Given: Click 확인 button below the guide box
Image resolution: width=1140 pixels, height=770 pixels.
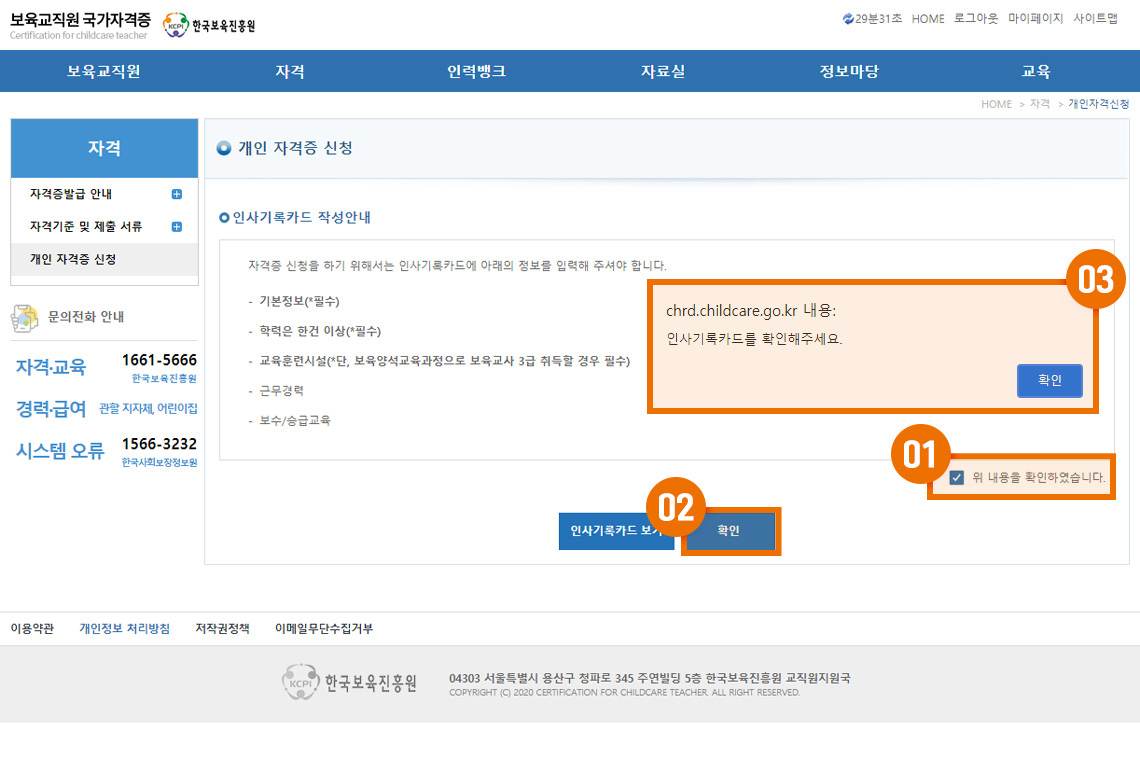Looking at the screenshot, I should (730, 531).
